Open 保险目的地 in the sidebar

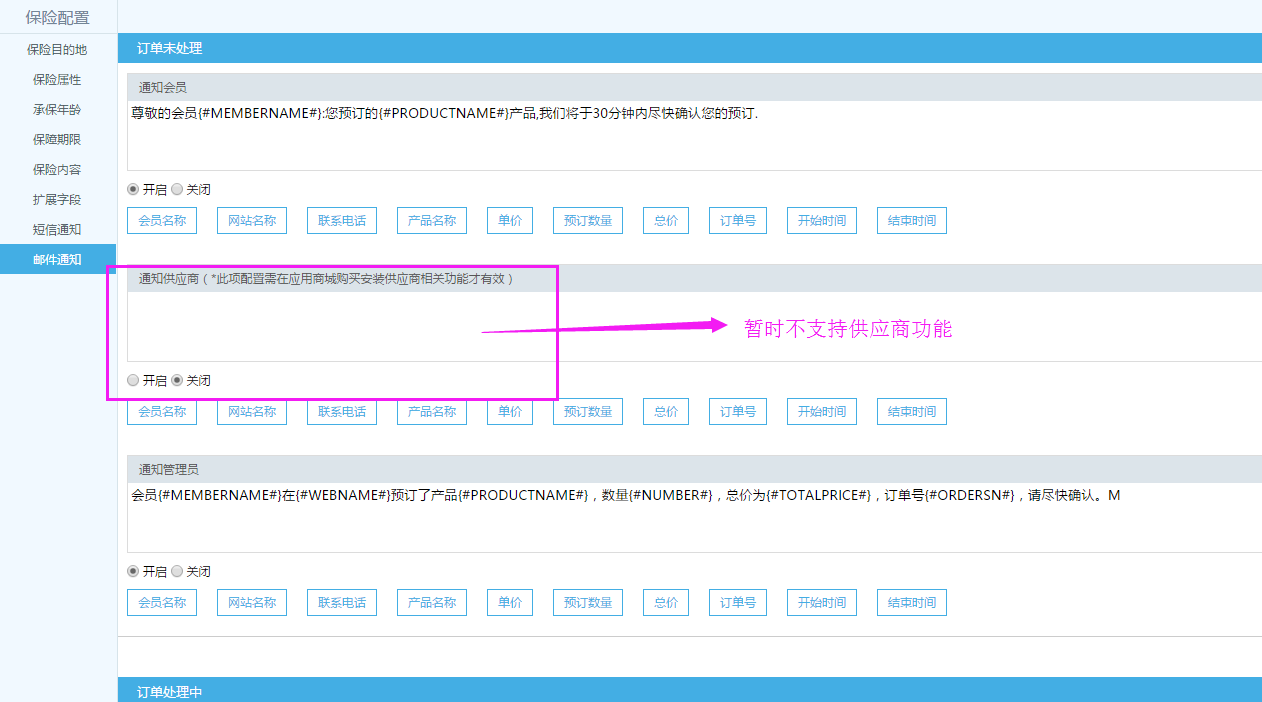point(57,49)
